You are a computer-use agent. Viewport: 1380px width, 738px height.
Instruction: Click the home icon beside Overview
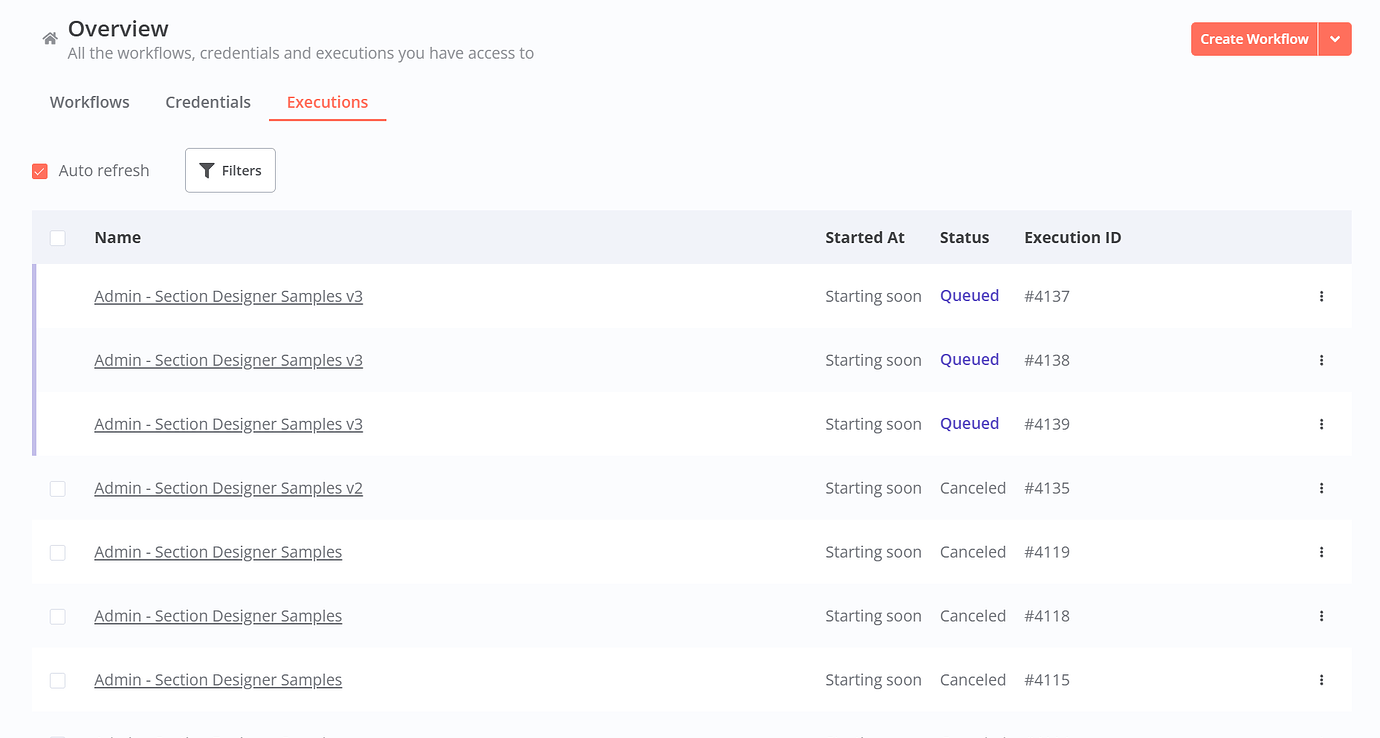tap(49, 37)
